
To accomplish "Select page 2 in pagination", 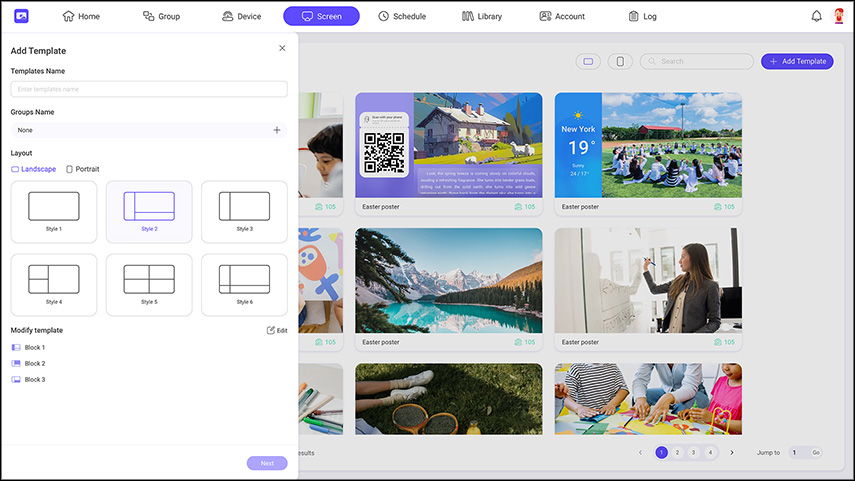I will coord(677,453).
